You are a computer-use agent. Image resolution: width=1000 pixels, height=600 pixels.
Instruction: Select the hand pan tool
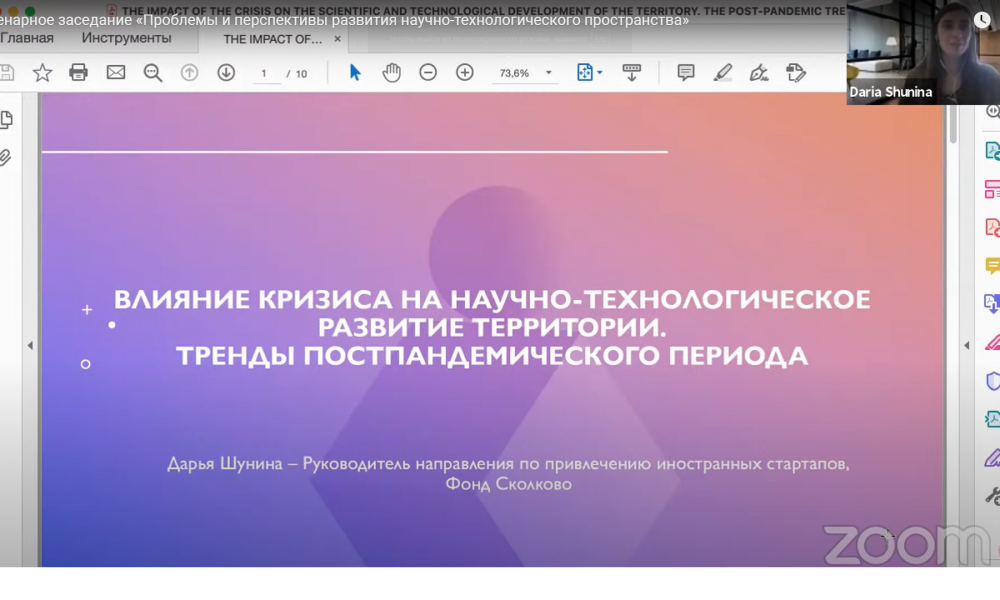(391, 73)
